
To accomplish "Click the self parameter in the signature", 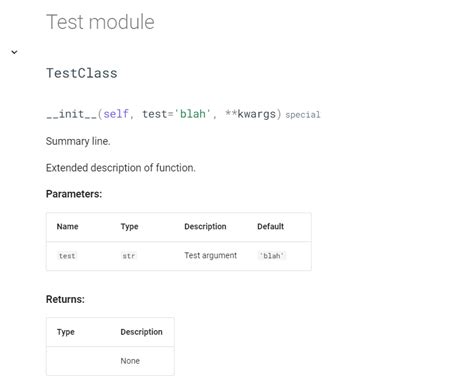I will pos(116,114).
